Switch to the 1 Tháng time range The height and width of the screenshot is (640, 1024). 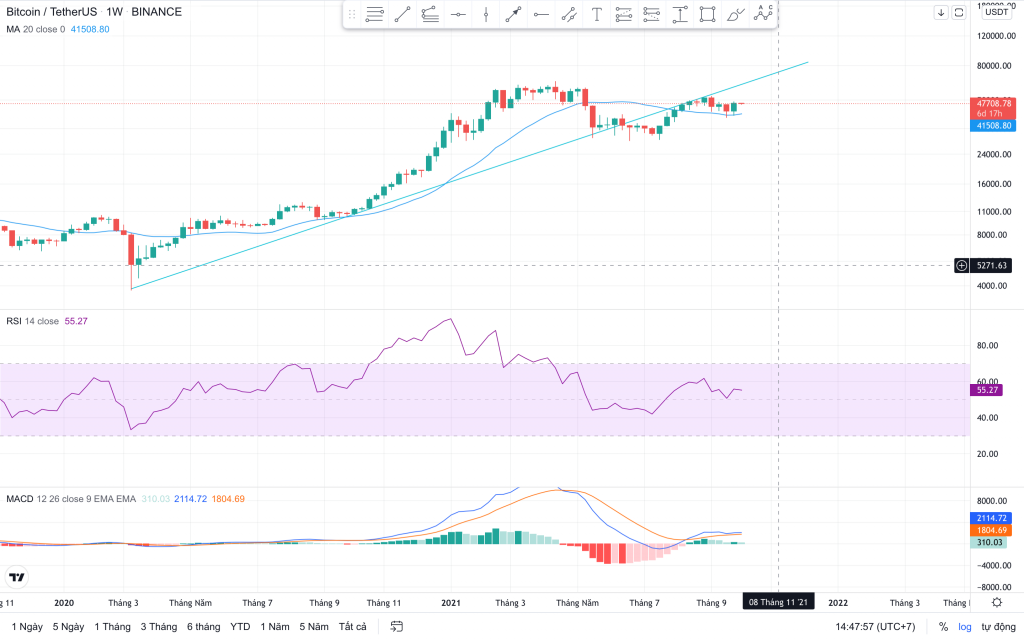point(112,627)
